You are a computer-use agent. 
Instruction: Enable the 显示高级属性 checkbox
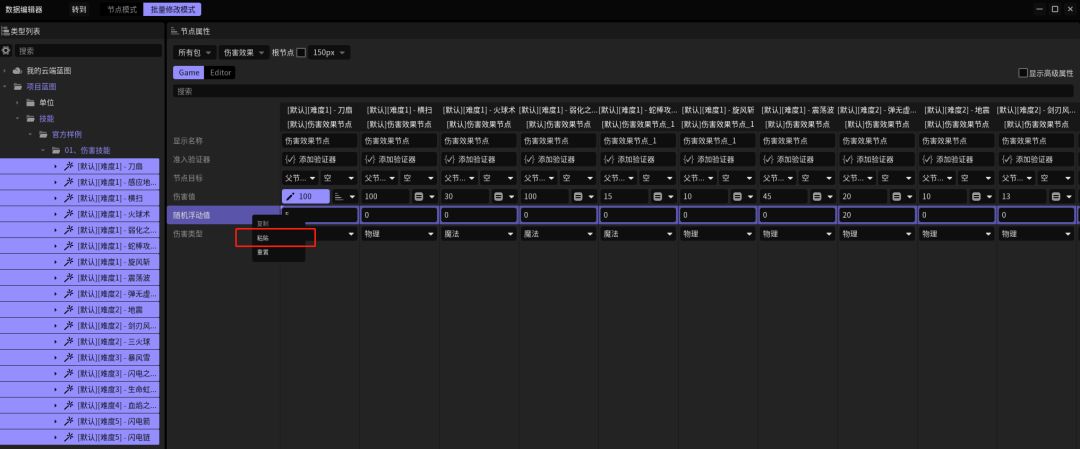[x=1022, y=73]
